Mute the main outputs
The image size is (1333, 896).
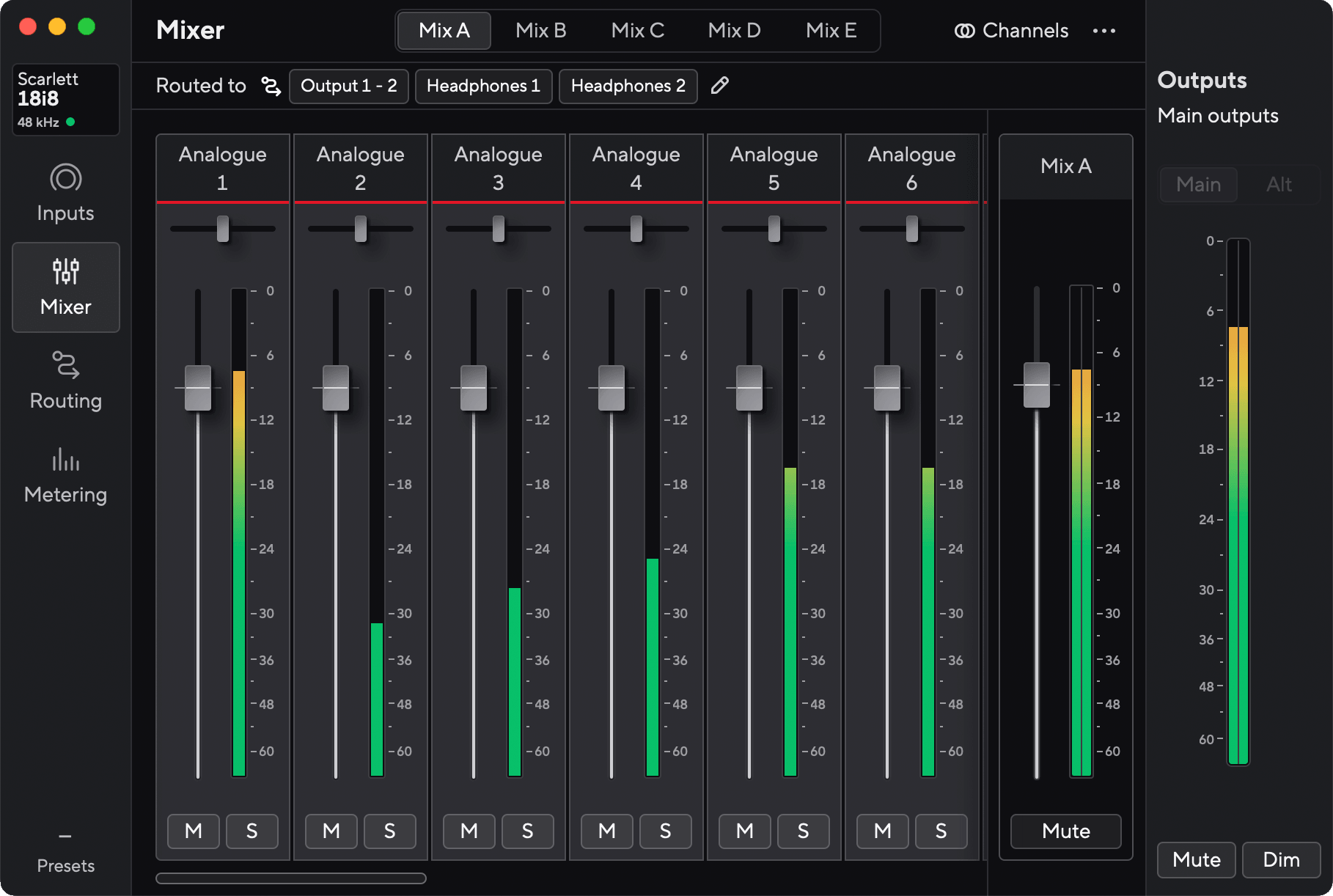pyautogui.click(x=1197, y=860)
